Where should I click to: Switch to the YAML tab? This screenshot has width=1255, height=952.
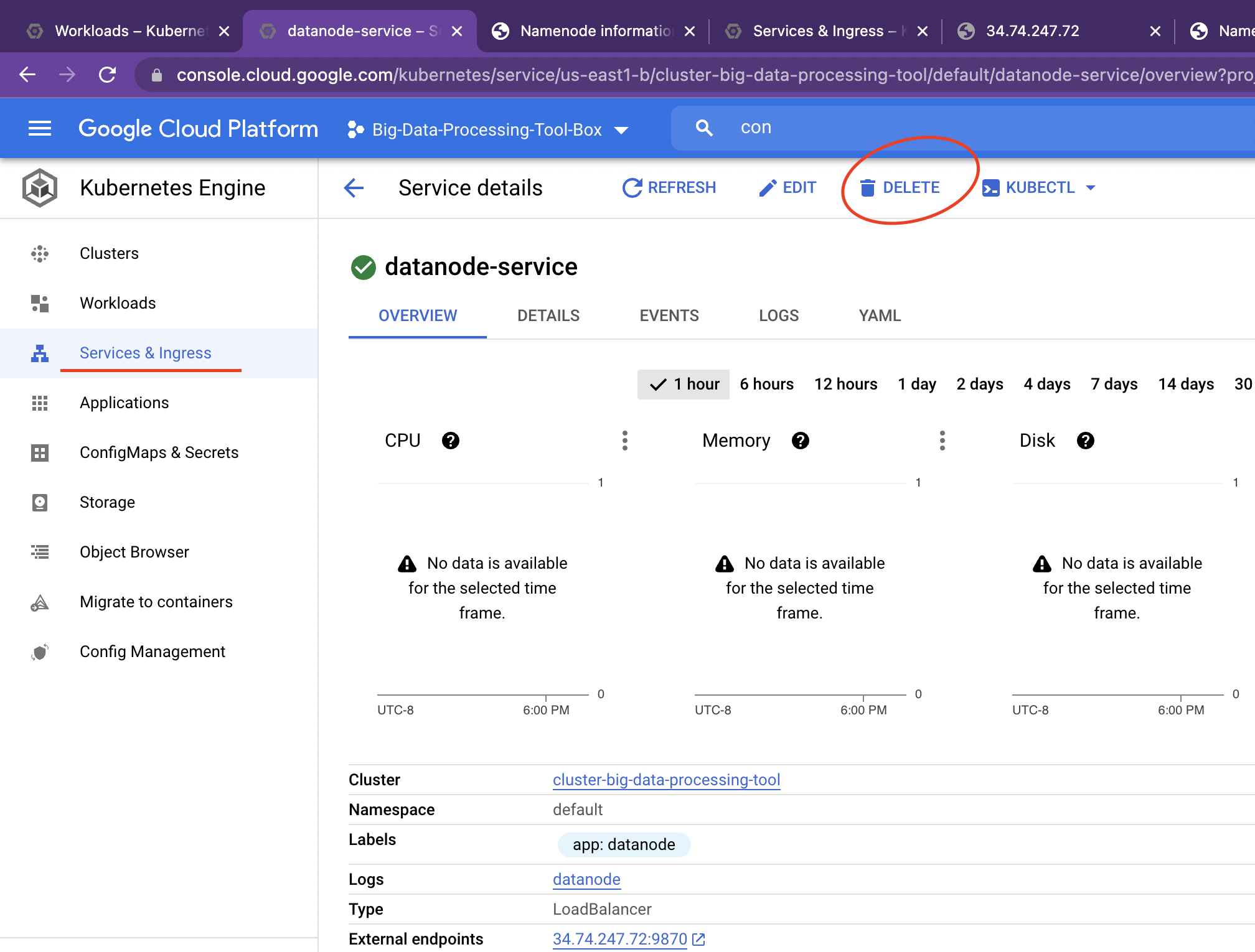pyautogui.click(x=879, y=315)
